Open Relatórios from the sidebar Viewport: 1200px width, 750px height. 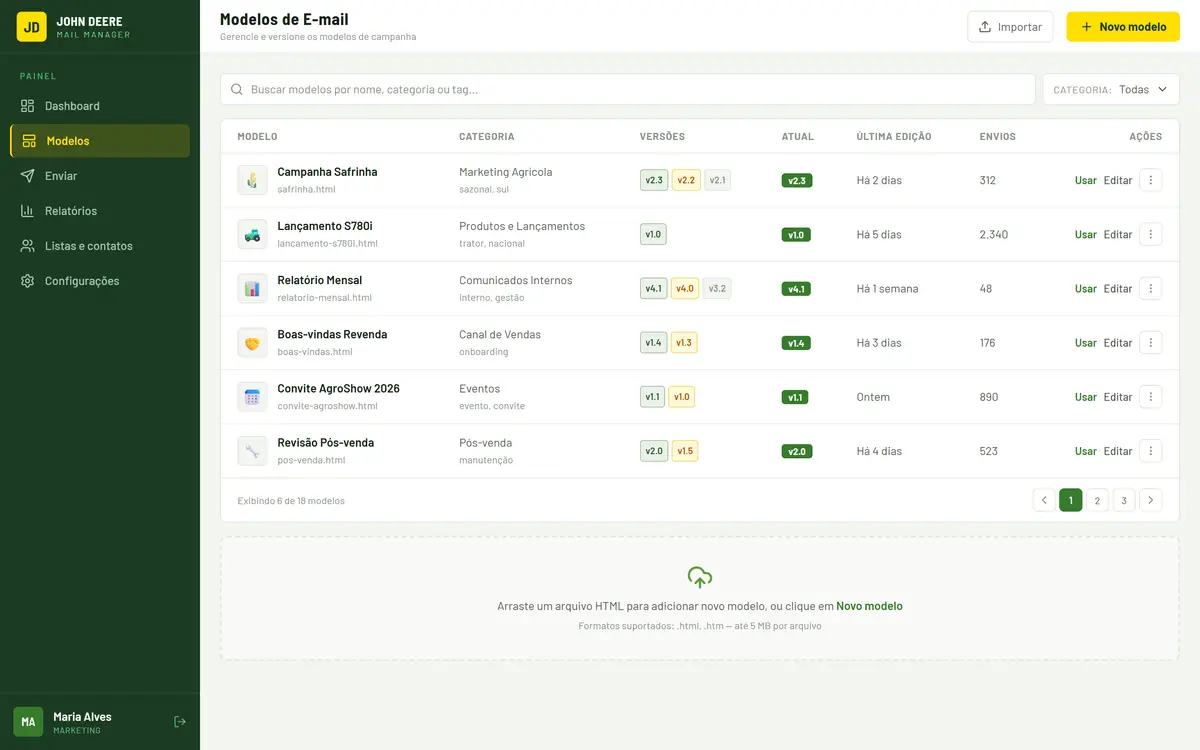click(x=100, y=211)
